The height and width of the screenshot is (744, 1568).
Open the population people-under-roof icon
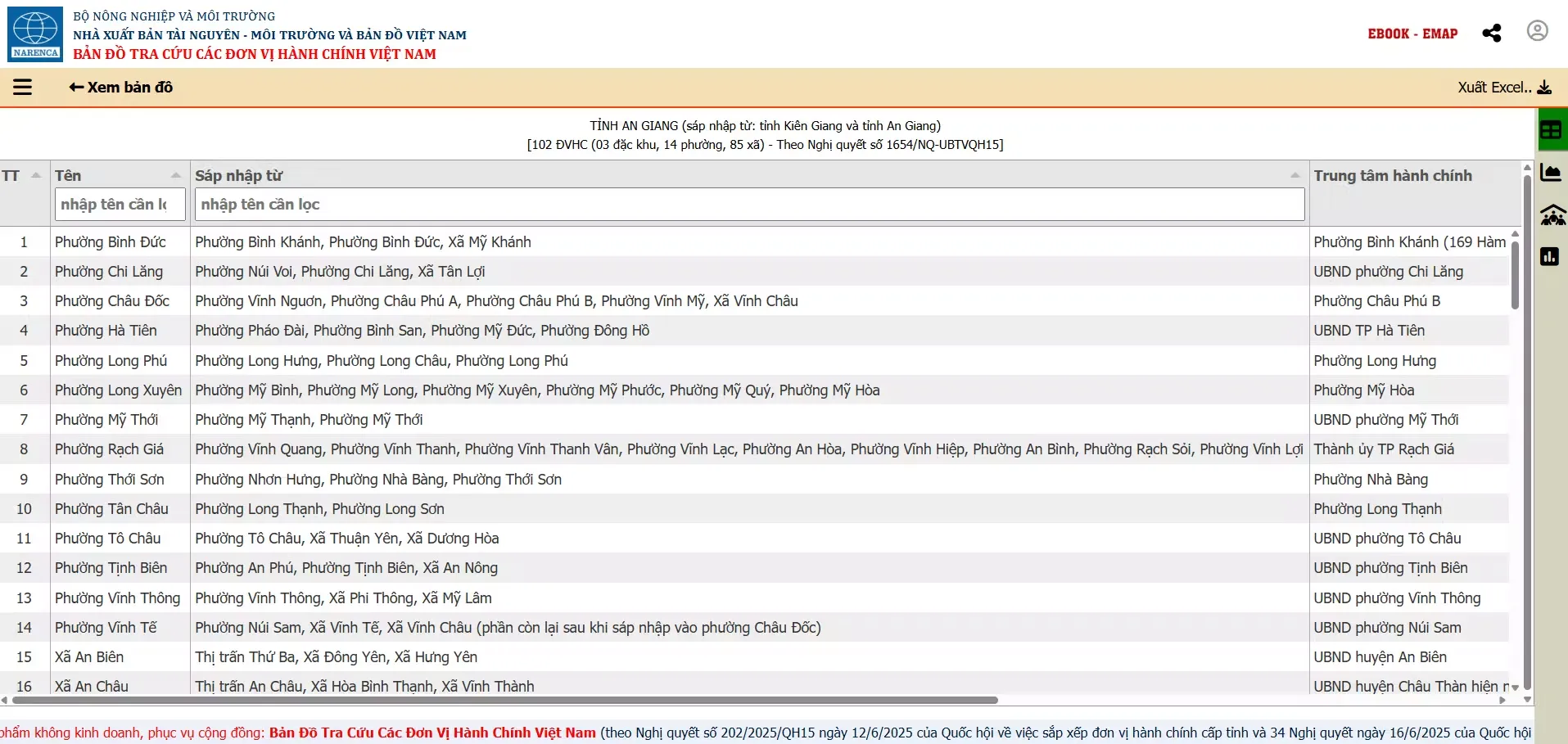coord(1553,215)
